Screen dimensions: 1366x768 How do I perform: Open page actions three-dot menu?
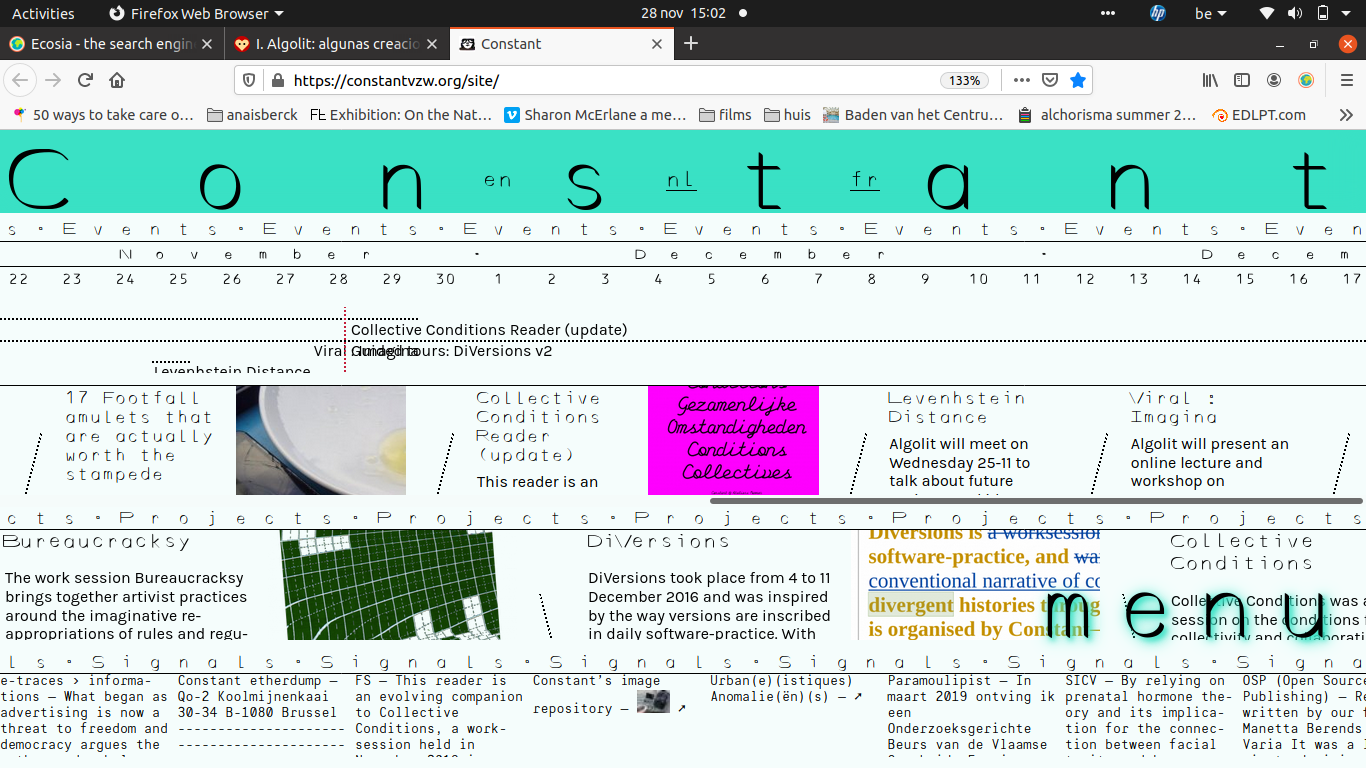(1021, 80)
